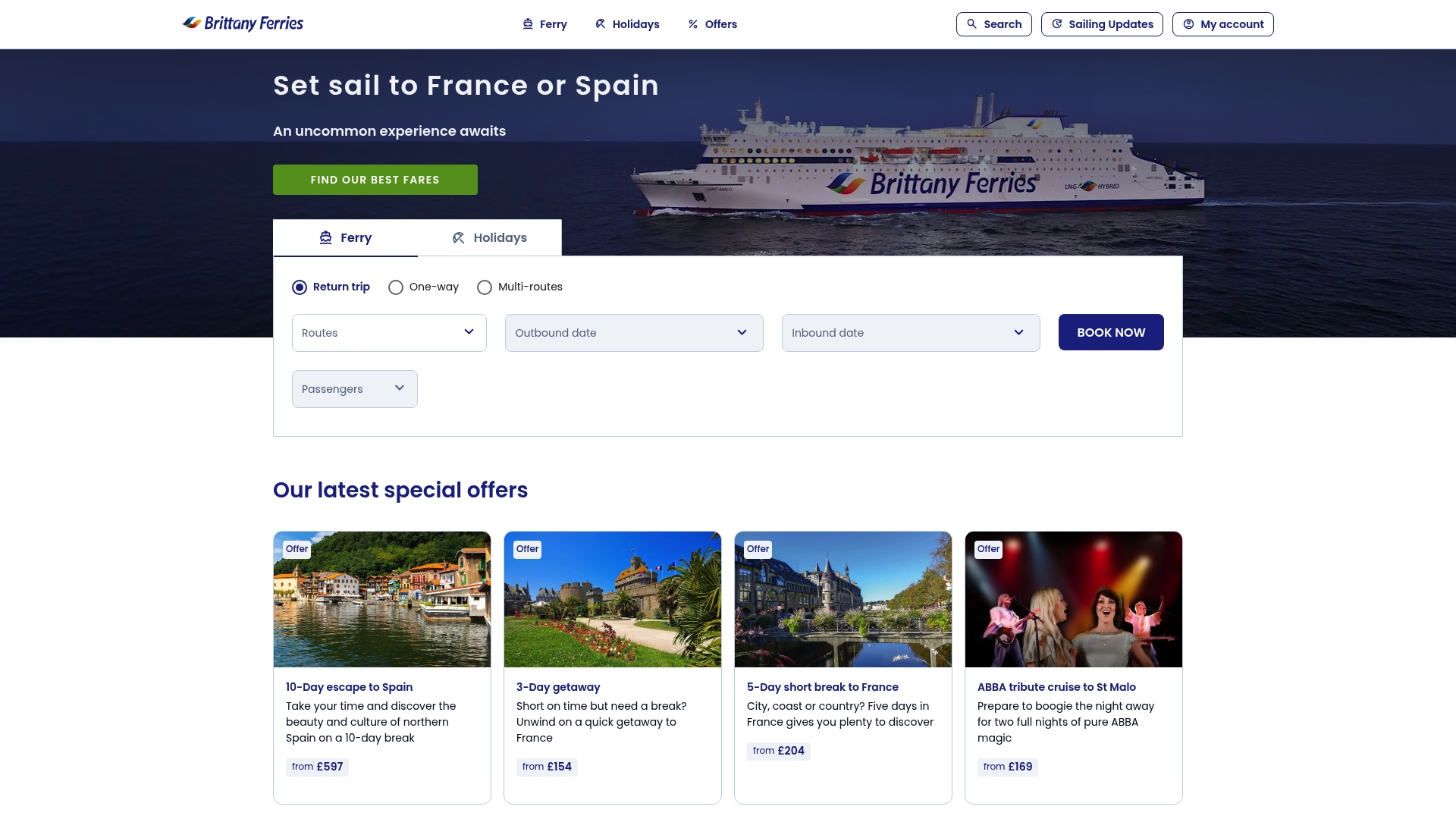Click Find Our Best Fares button
Viewport: 1456px width, 819px height.
coord(375,180)
